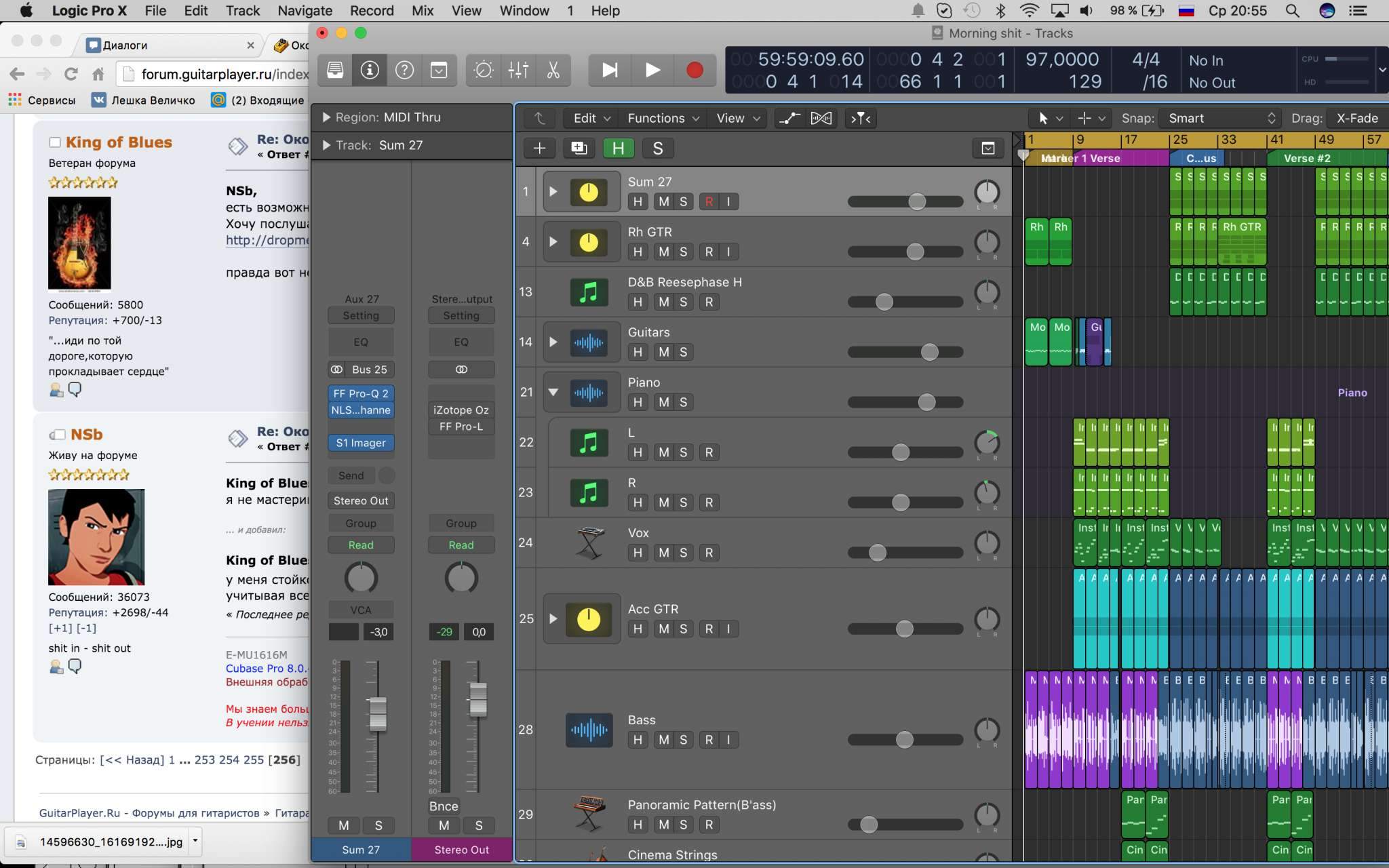Viewport: 1389px width, 868px height.
Task: Click the Bnce button on Stereo Out
Action: [444, 806]
